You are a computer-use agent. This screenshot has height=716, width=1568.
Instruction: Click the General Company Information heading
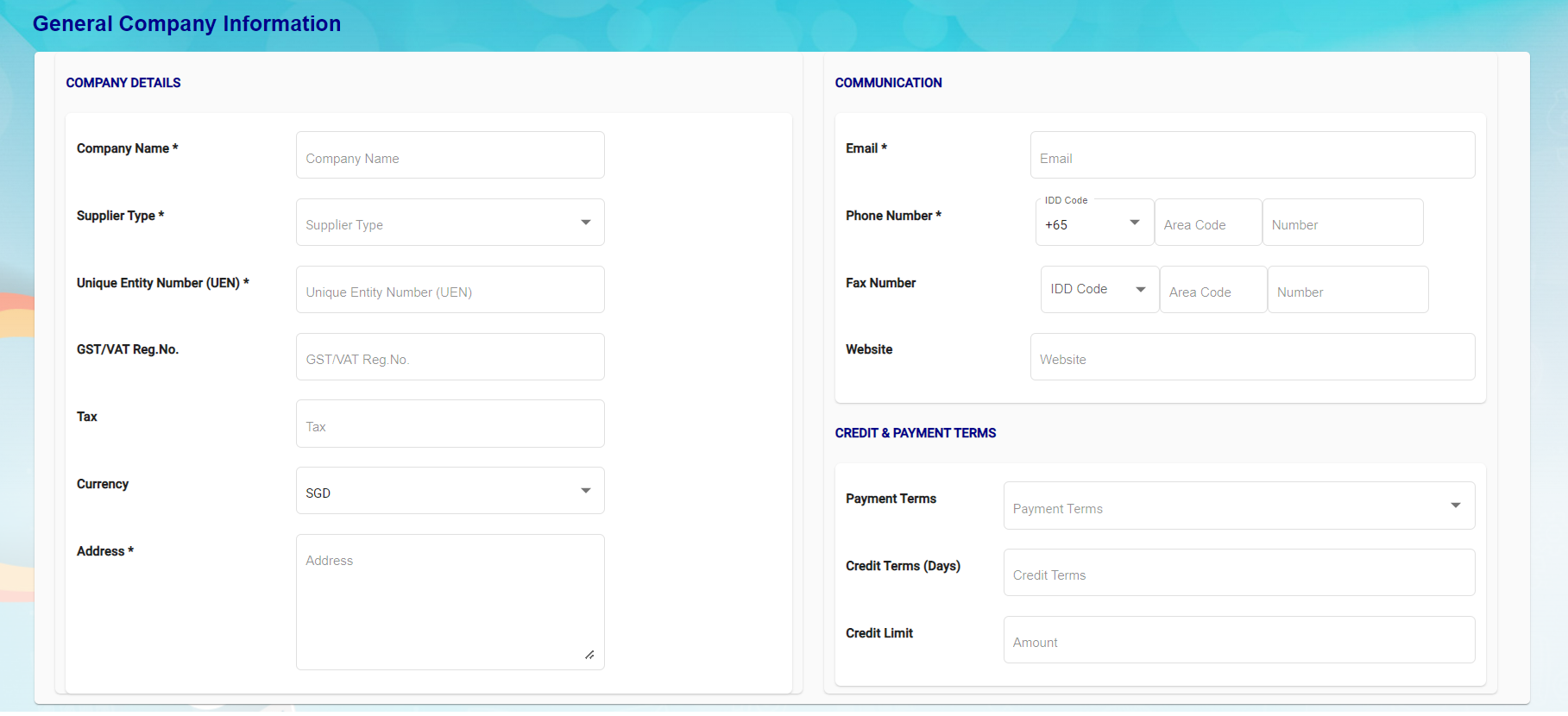pos(186,23)
